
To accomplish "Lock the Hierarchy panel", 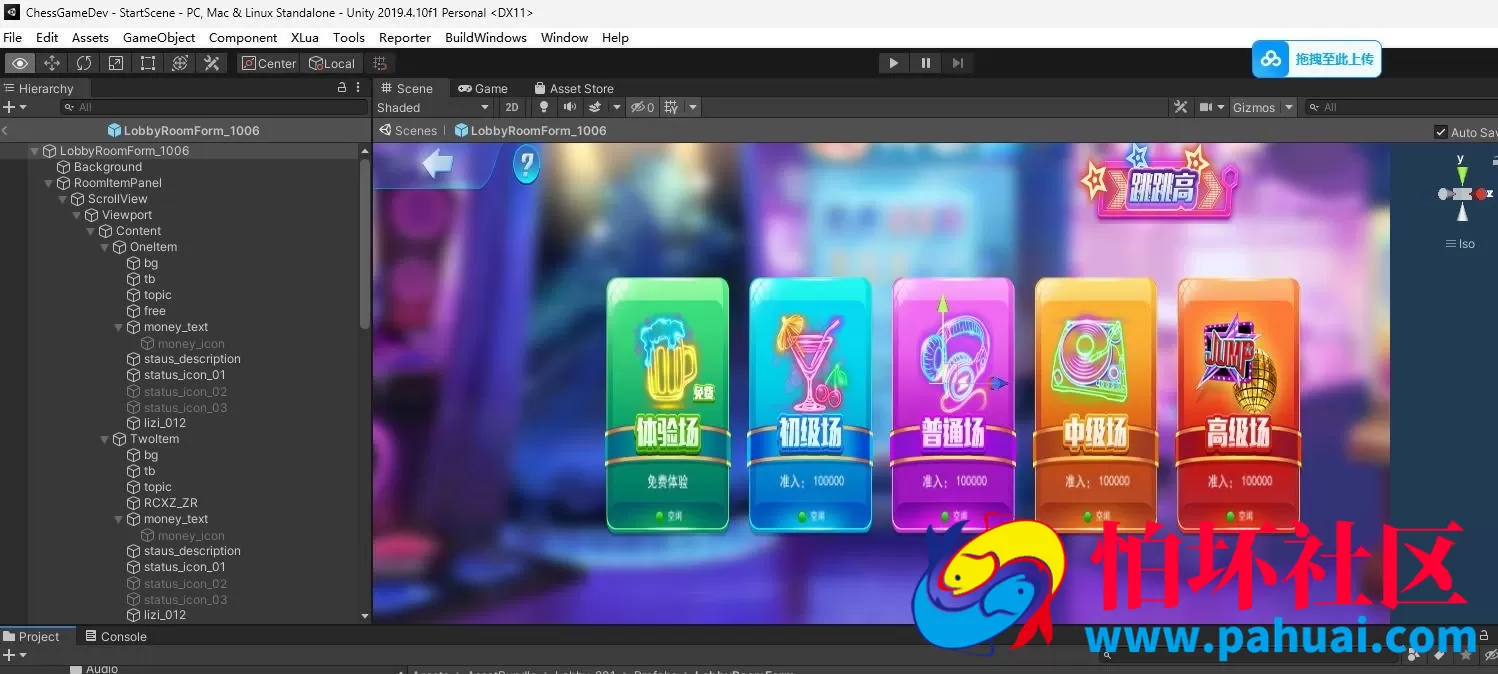I will pos(342,88).
